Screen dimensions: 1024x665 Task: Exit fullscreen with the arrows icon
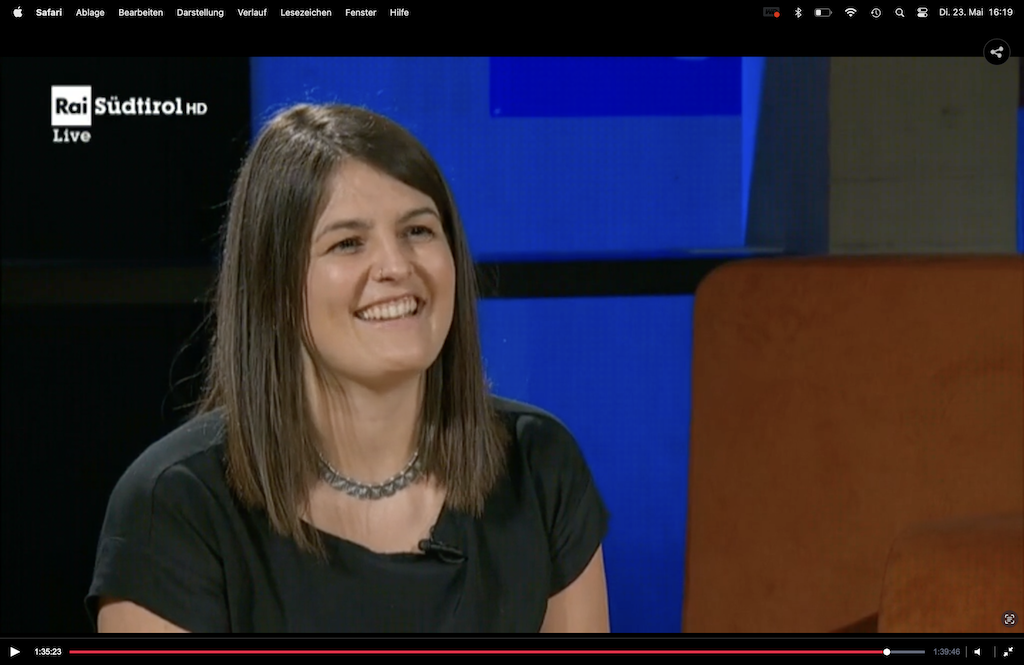pyautogui.click(x=1008, y=651)
